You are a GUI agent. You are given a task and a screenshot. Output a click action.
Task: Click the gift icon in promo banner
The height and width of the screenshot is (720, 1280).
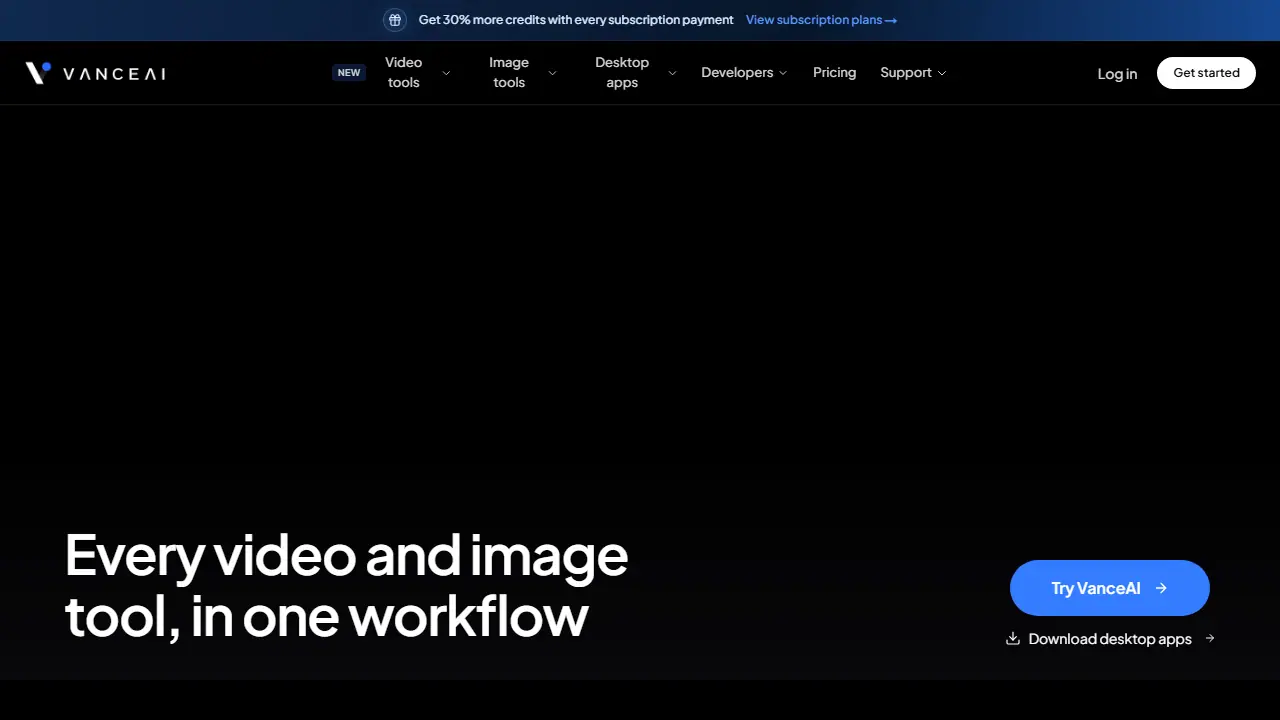[x=395, y=20]
